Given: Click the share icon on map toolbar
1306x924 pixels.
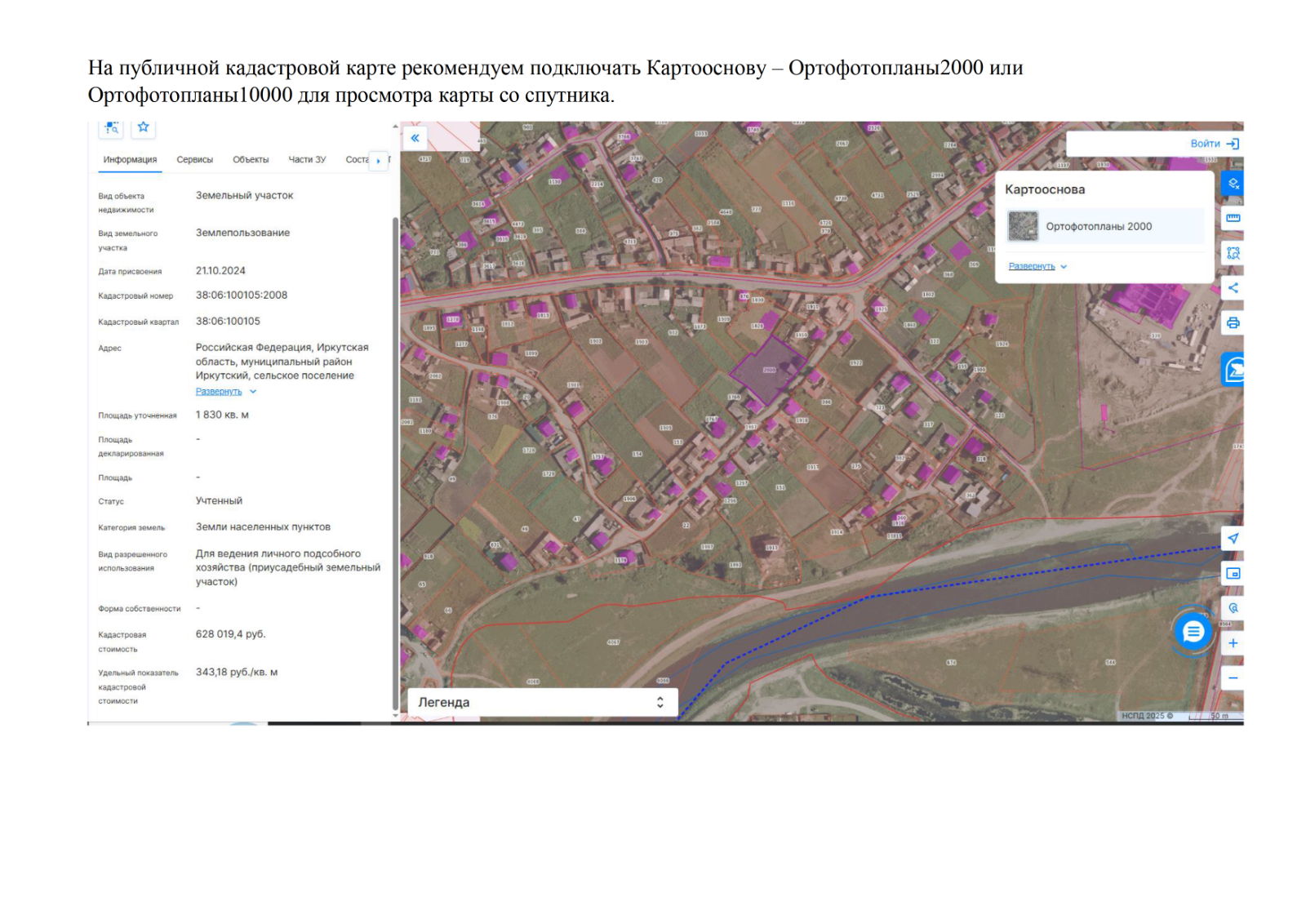Looking at the screenshot, I should 1233,288.
